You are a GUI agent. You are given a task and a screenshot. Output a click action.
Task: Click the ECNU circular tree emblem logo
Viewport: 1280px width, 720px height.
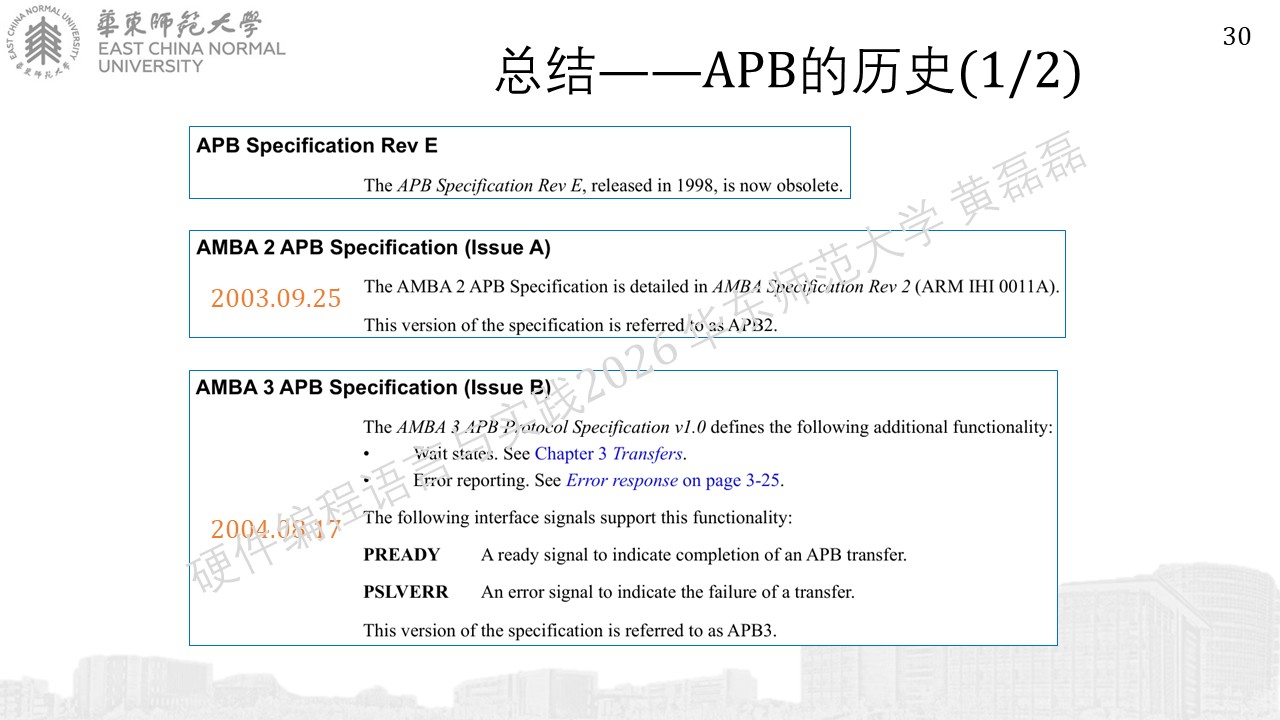(43, 42)
